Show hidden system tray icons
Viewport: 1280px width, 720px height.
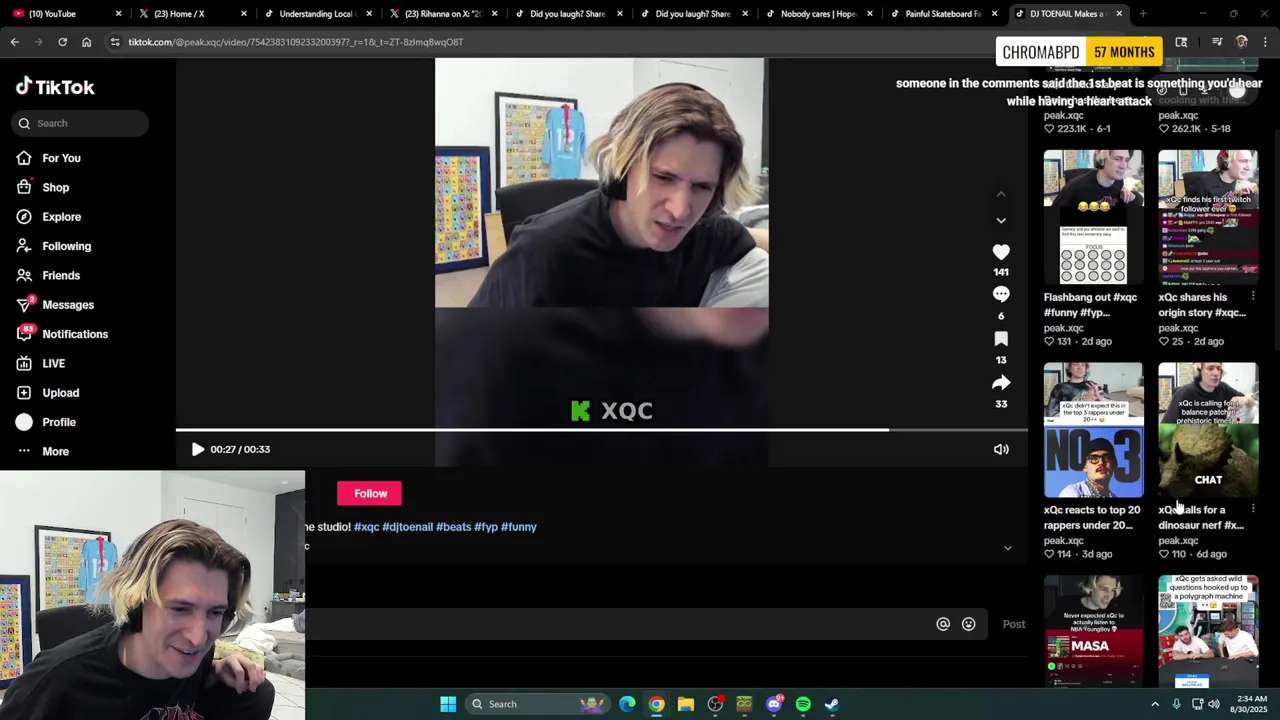1155,704
